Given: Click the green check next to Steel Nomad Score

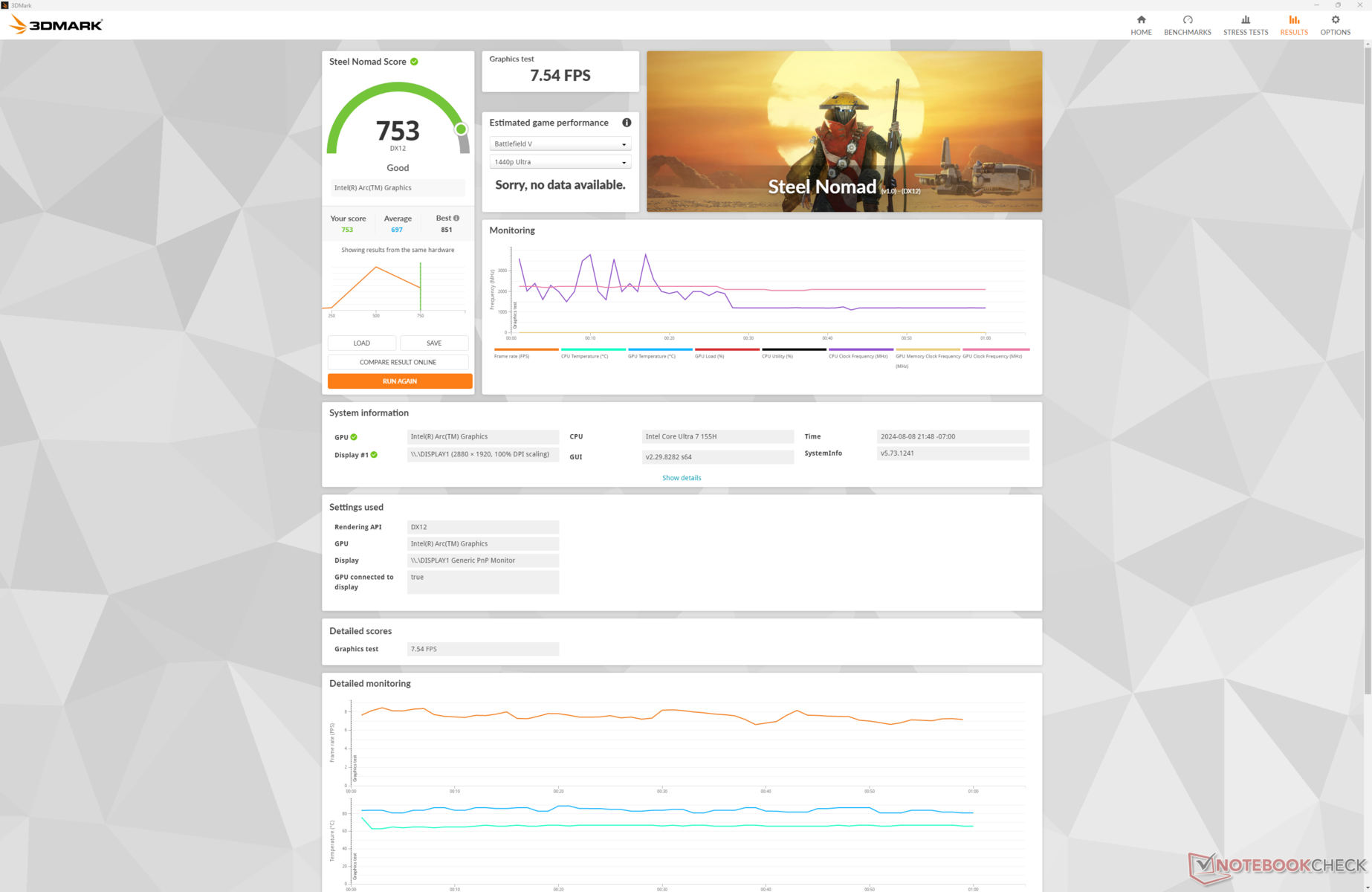Looking at the screenshot, I should 414,62.
